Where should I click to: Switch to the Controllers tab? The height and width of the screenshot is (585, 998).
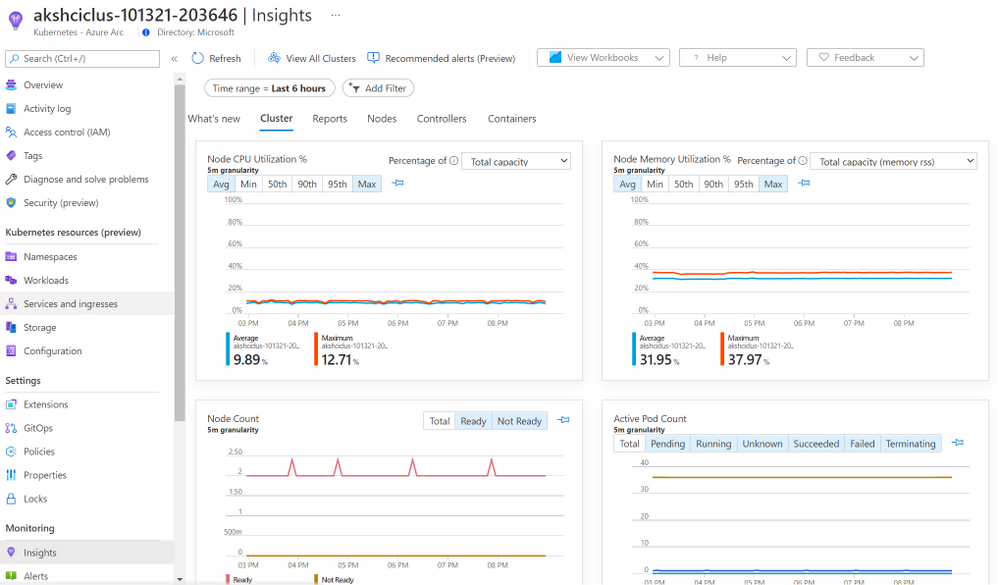(x=442, y=118)
